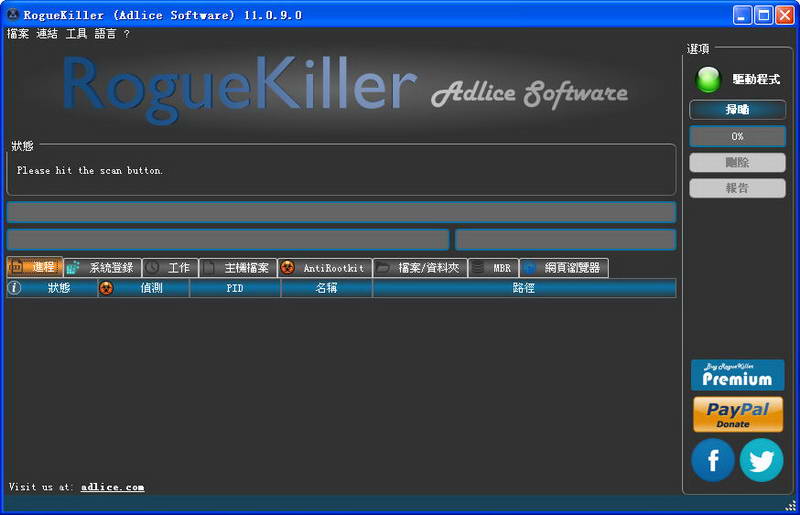Open the adlice.com link
This screenshot has width=800, height=515.
(x=113, y=487)
